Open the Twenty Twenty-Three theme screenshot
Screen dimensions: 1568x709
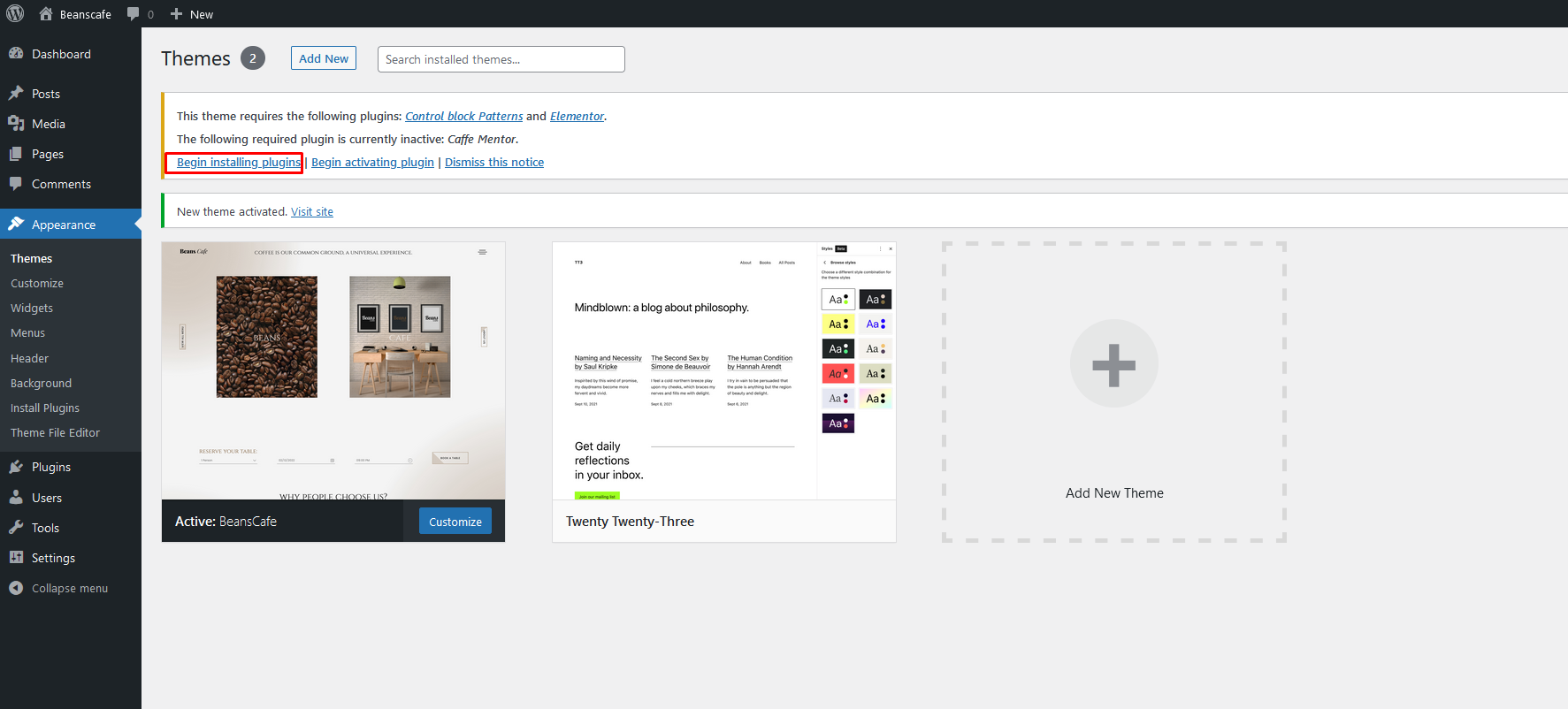click(x=724, y=370)
